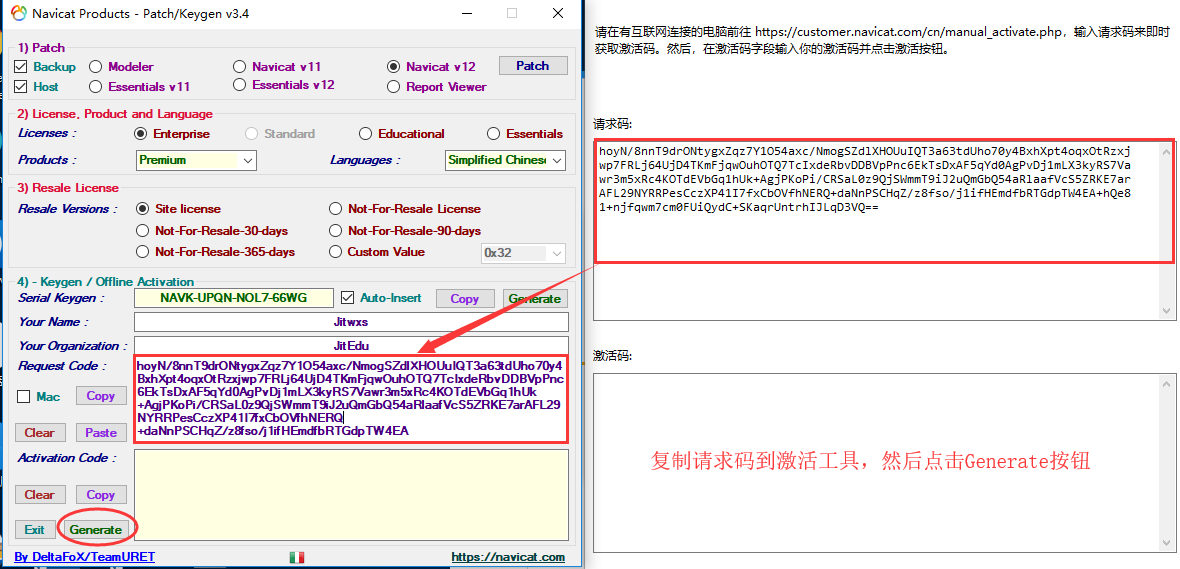Image resolution: width=1180 pixels, height=569 pixels.
Task: Click Clear button under Activation Code
Action: (x=40, y=494)
